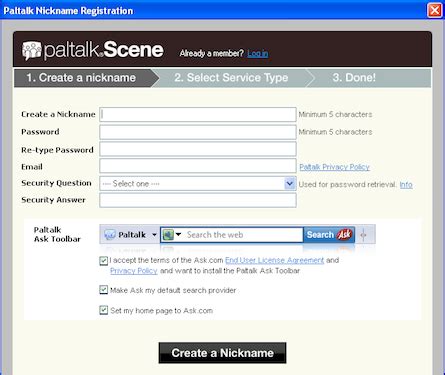Click the Paltalk icon in Ask toolbar
The height and width of the screenshot is (375, 445).
(x=110, y=235)
